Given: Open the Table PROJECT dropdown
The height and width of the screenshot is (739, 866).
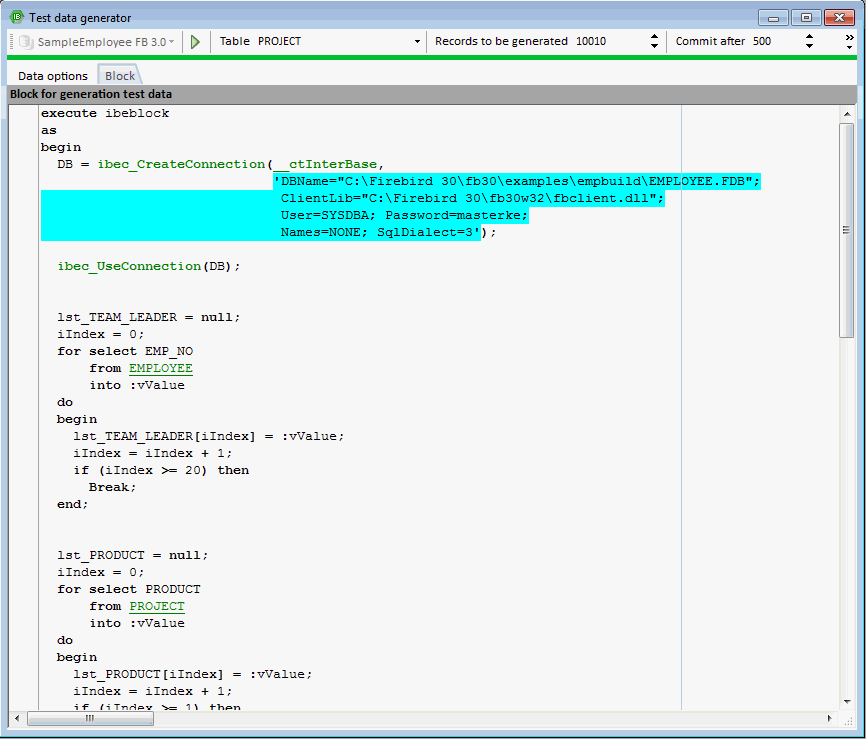Looking at the screenshot, I should pyautogui.click(x=417, y=41).
